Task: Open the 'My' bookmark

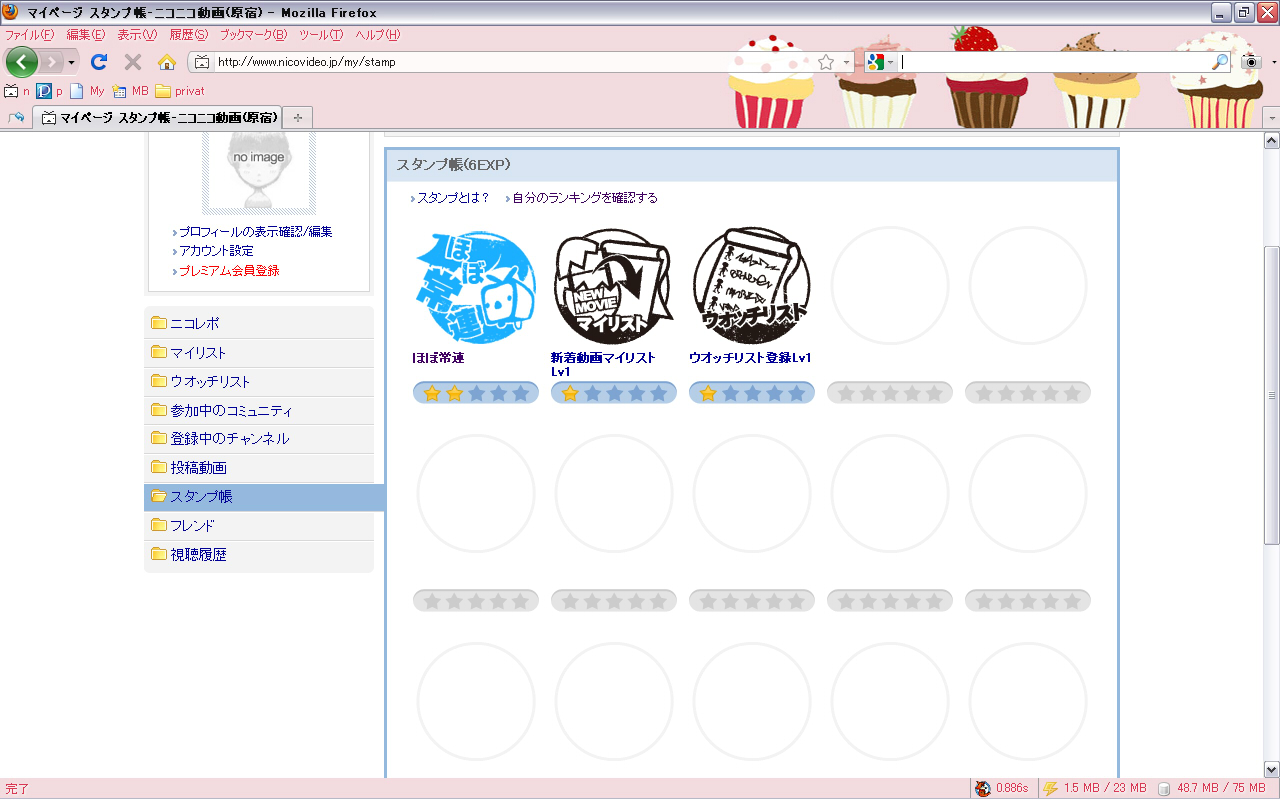Action: coord(88,91)
